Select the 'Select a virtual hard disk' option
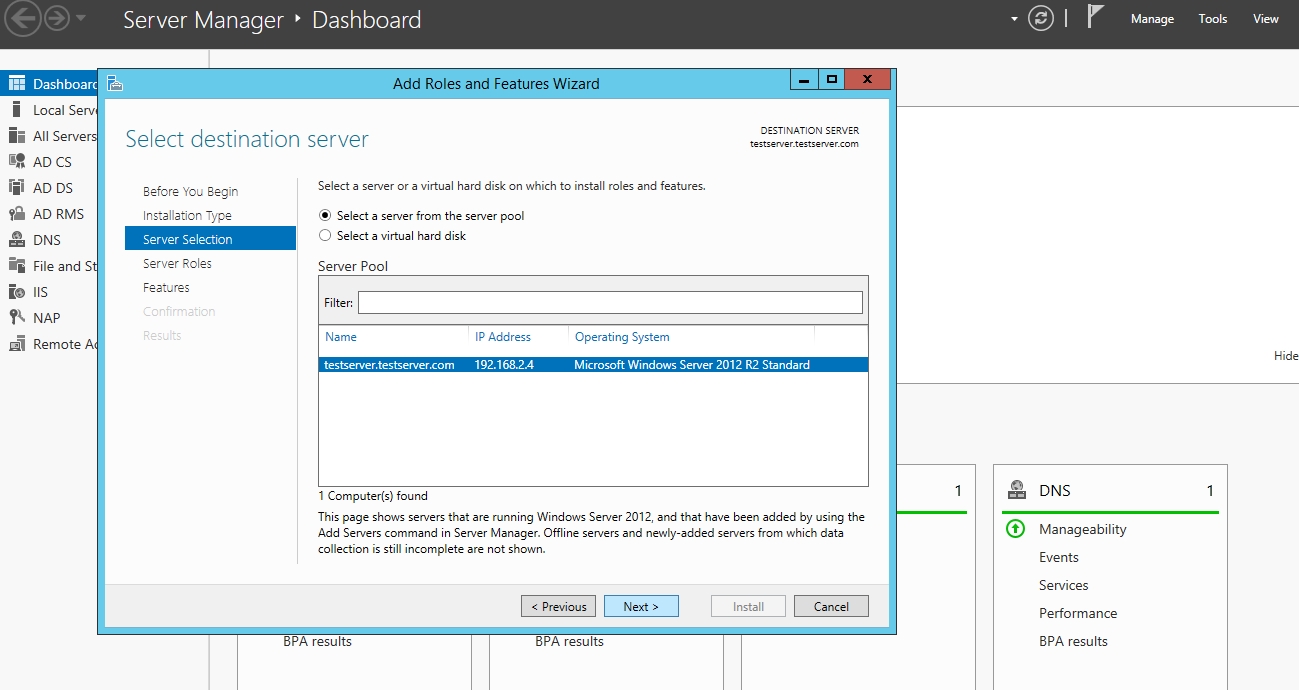The width and height of the screenshot is (1299, 690). click(x=324, y=236)
